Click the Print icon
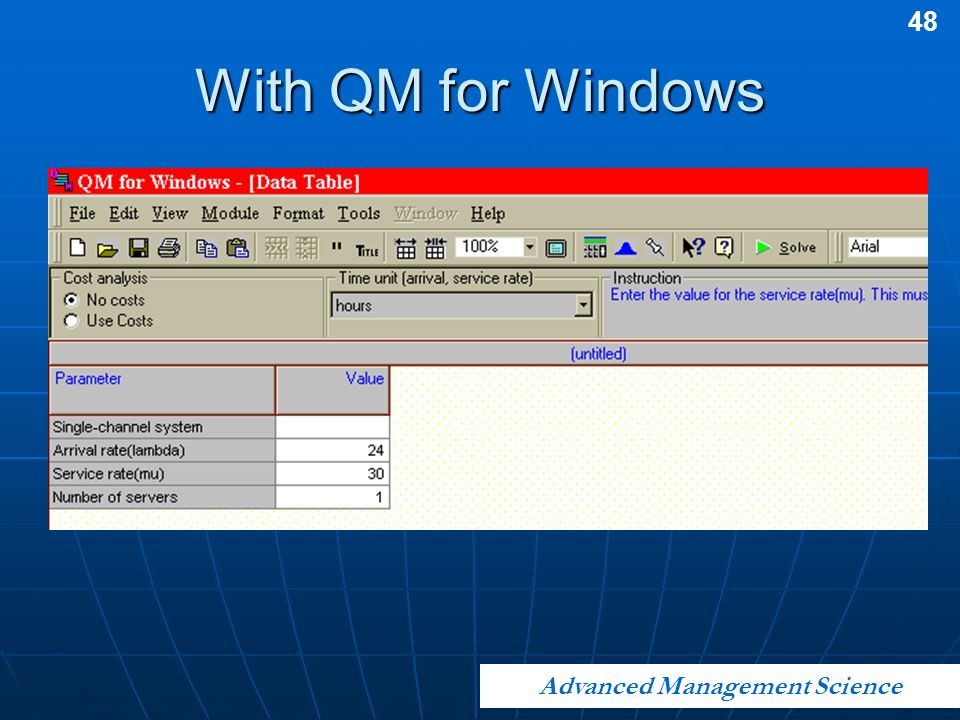The width and height of the screenshot is (960, 720). [169, 248]
